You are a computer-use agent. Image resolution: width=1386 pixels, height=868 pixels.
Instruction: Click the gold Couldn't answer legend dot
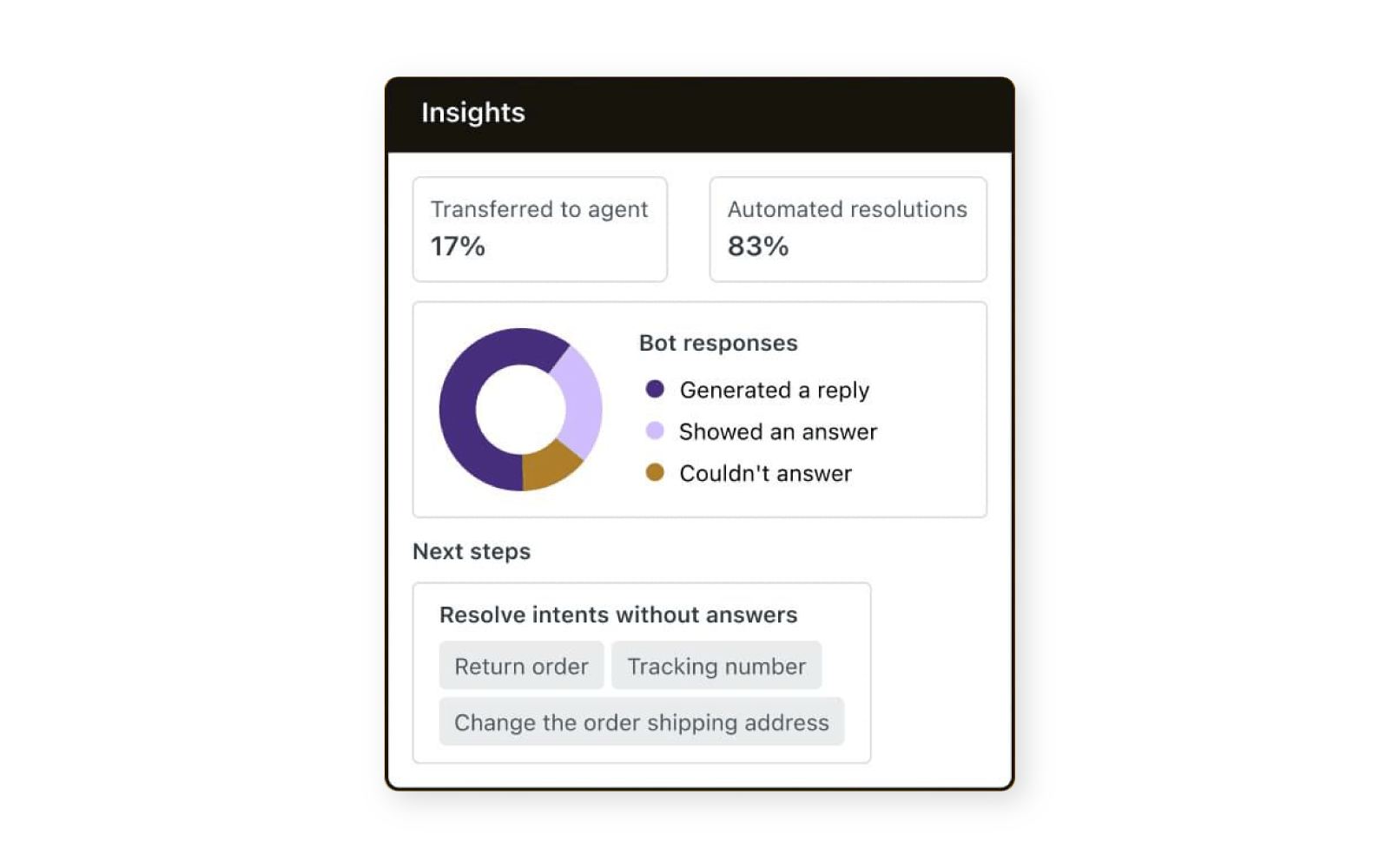[655, 472]
